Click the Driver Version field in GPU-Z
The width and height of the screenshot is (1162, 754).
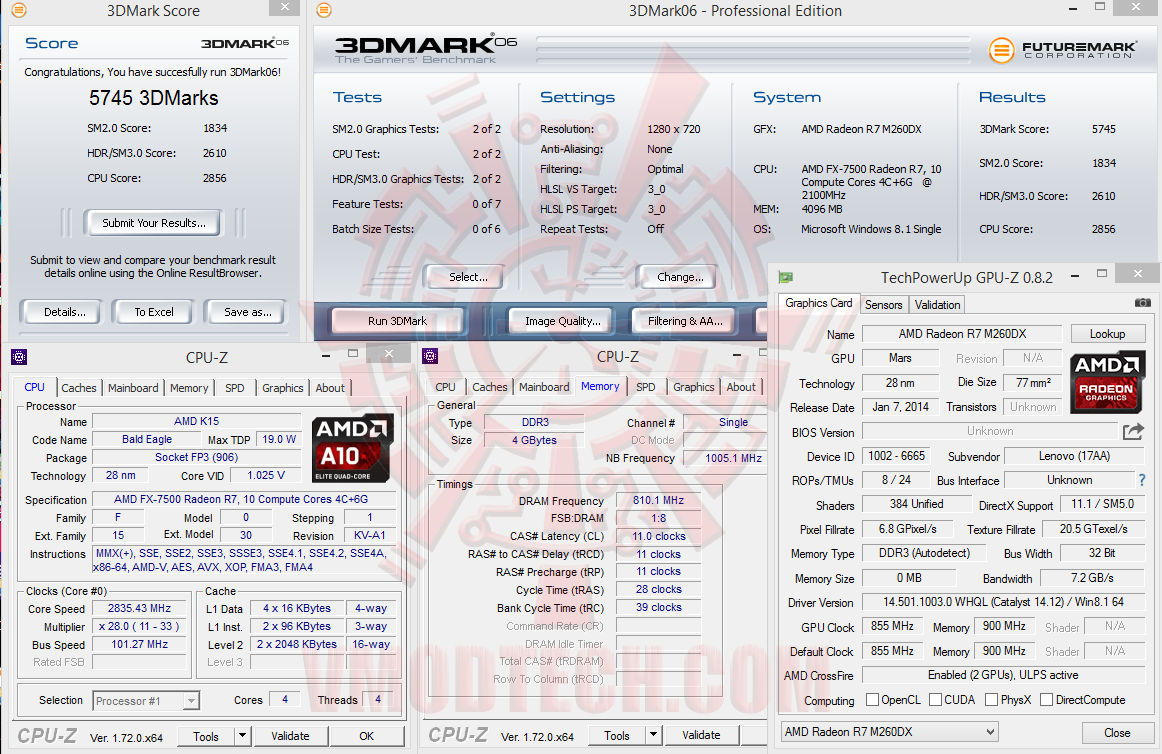click(1003, 602)
